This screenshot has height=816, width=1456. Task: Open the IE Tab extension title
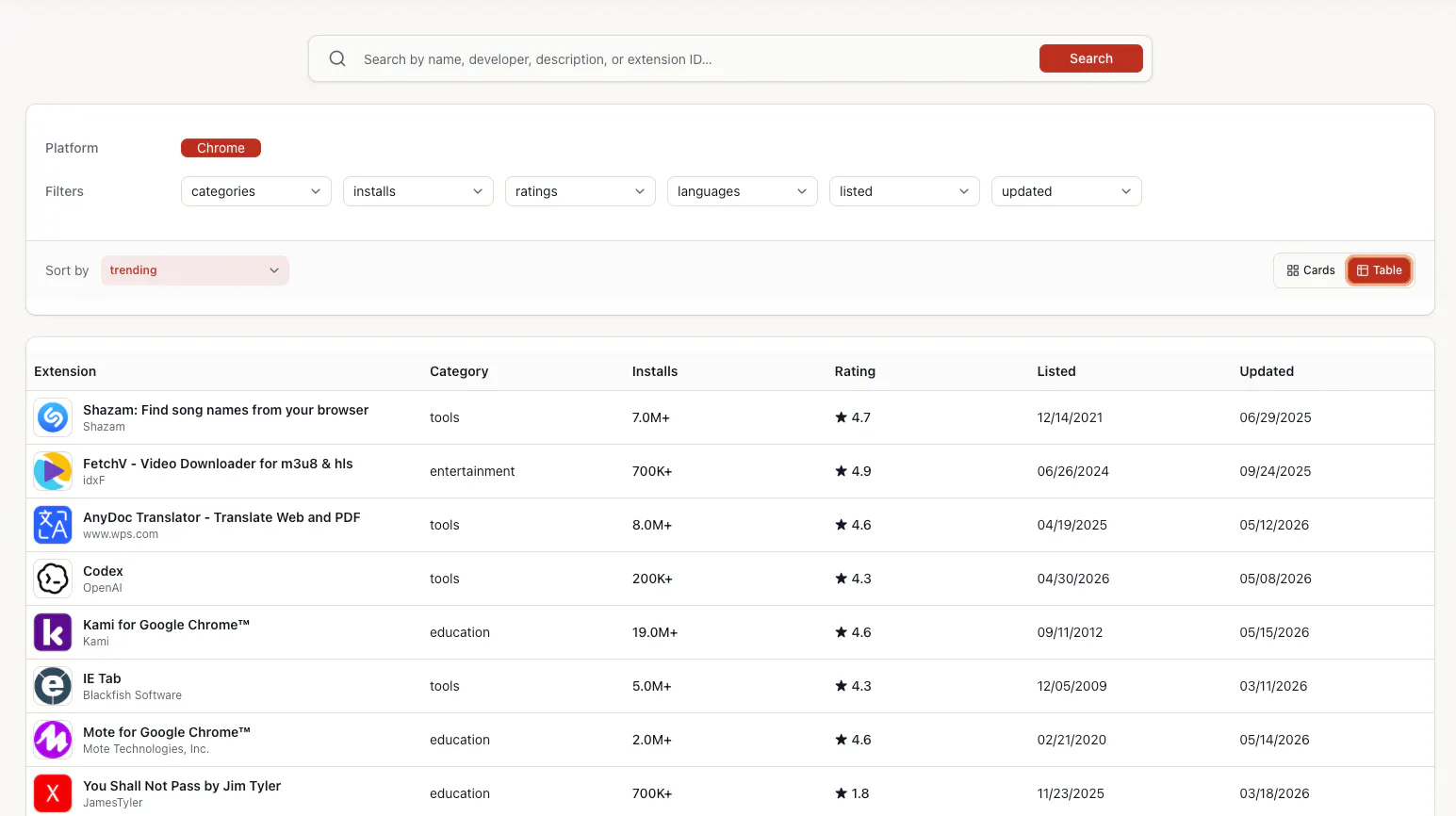[102, 678]
